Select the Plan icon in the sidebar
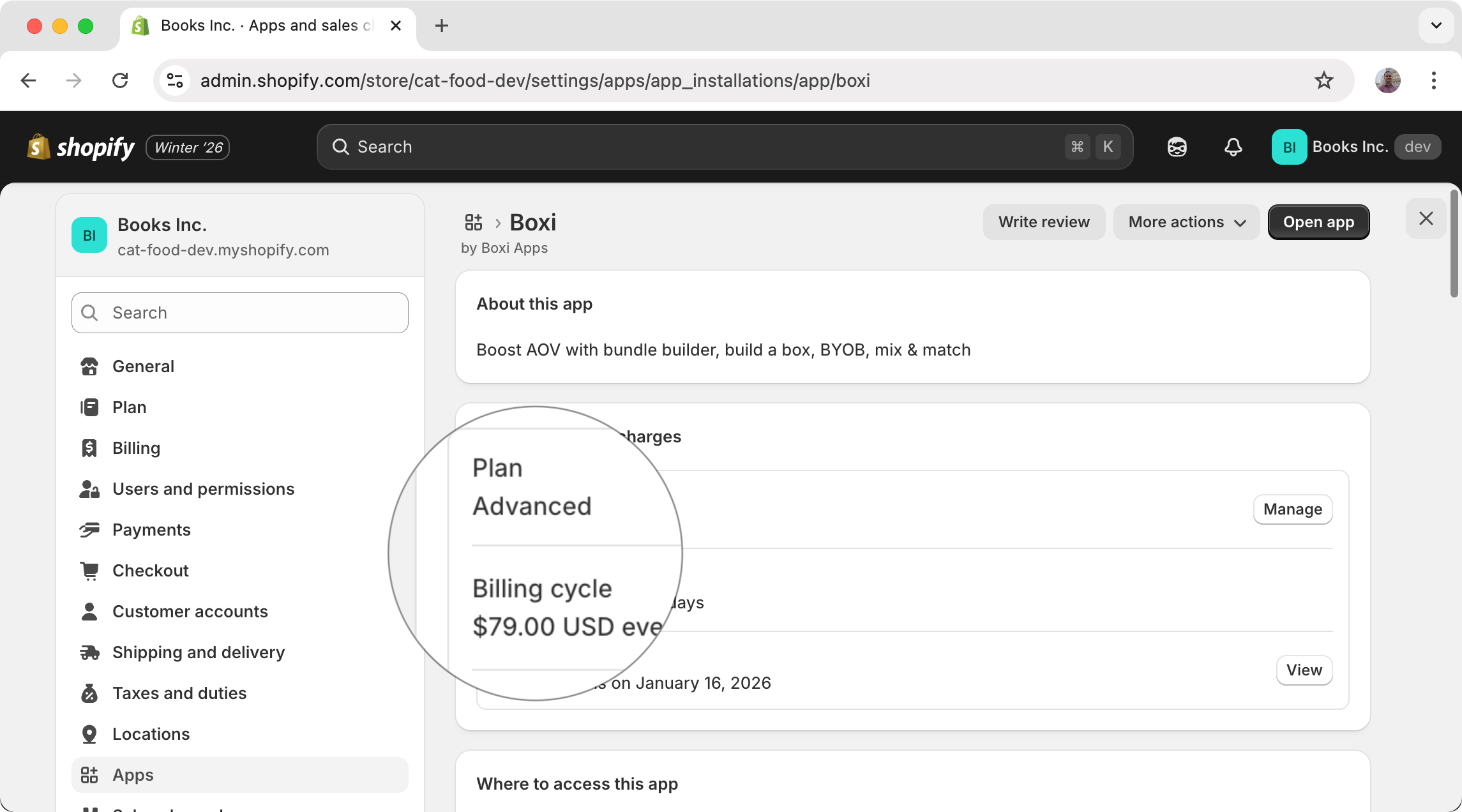The width and height of the screenshot is (1462, 812). (90, 407)
